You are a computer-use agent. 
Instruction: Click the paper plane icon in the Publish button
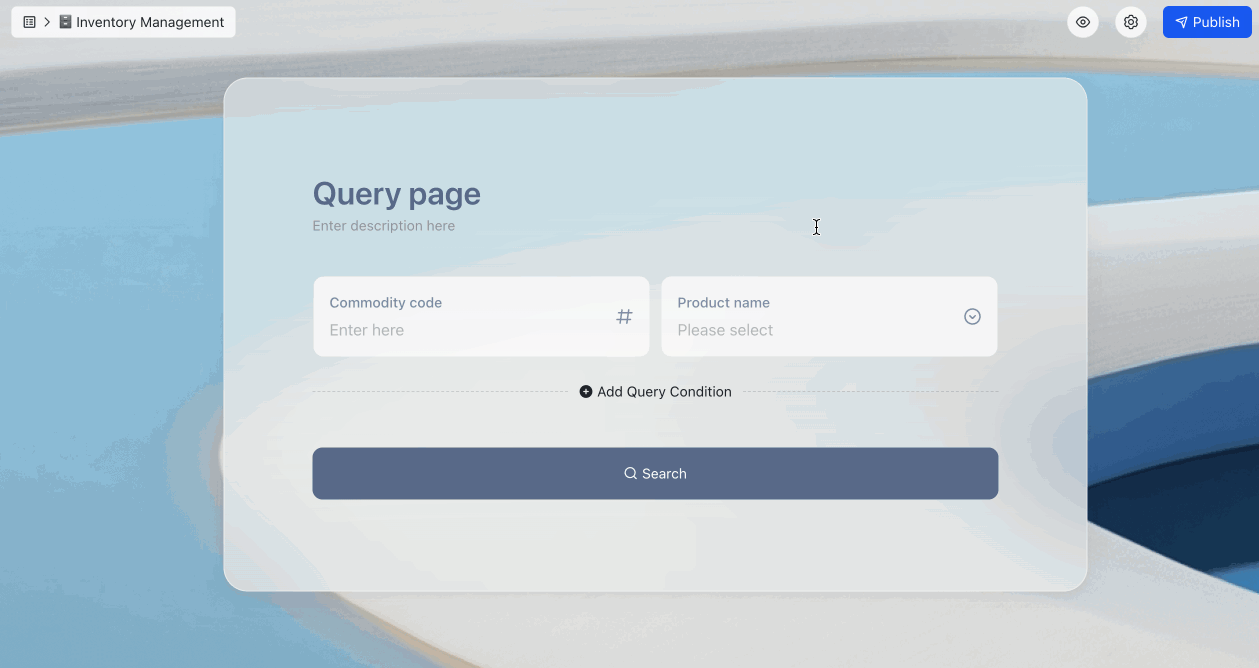pyautogui.click(x=1182, y=21)
